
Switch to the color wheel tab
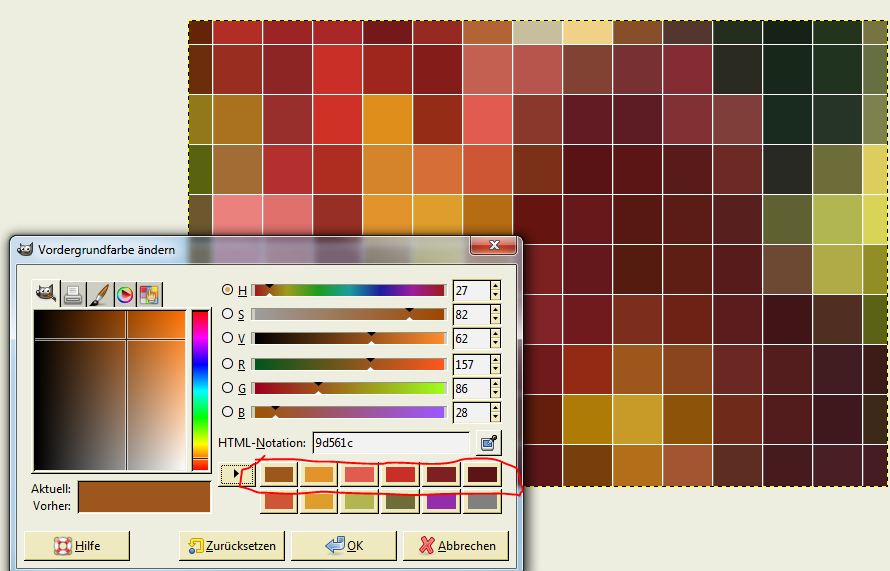coord(125,295)
